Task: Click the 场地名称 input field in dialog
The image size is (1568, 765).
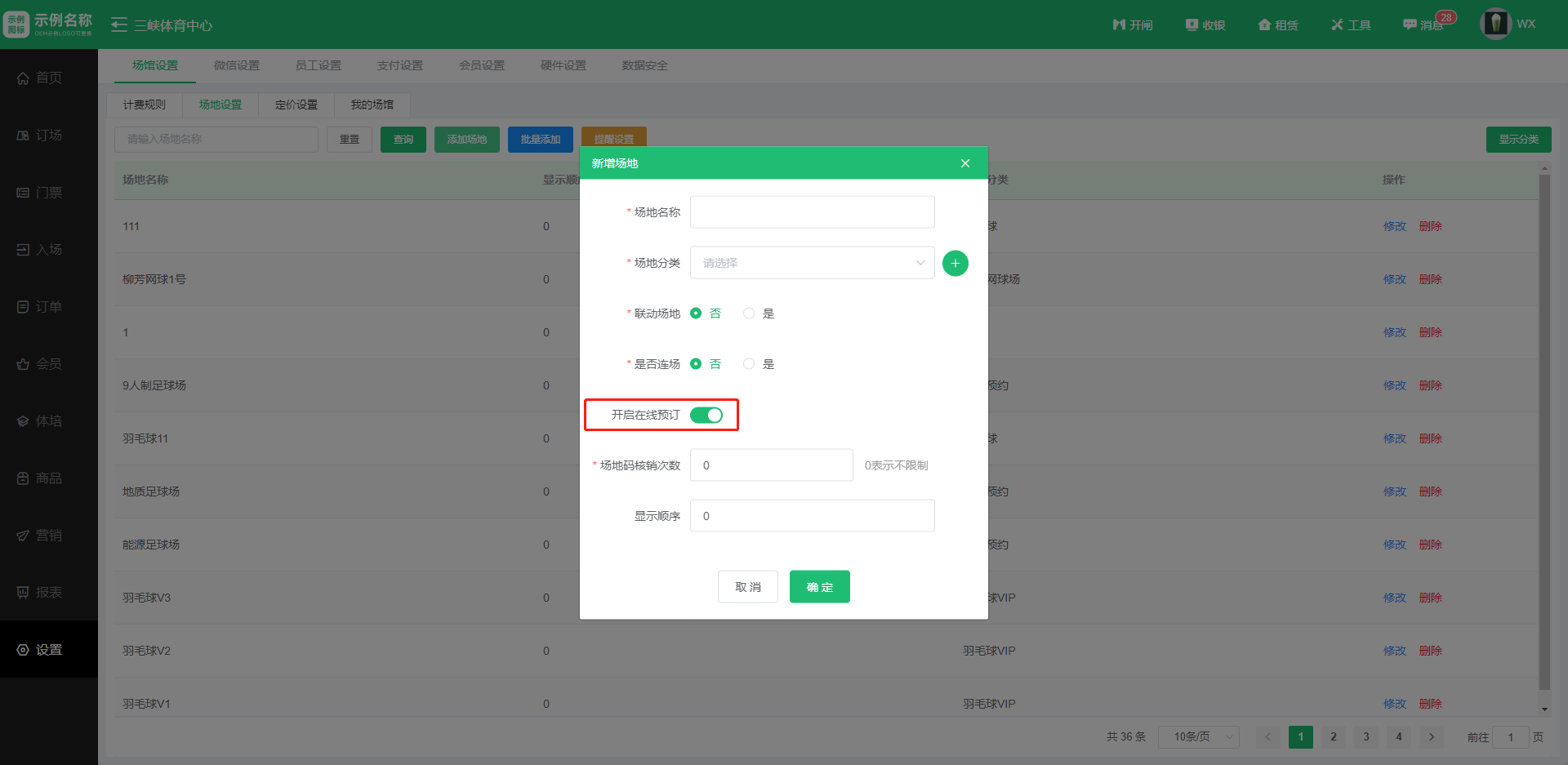Action: 812,212
